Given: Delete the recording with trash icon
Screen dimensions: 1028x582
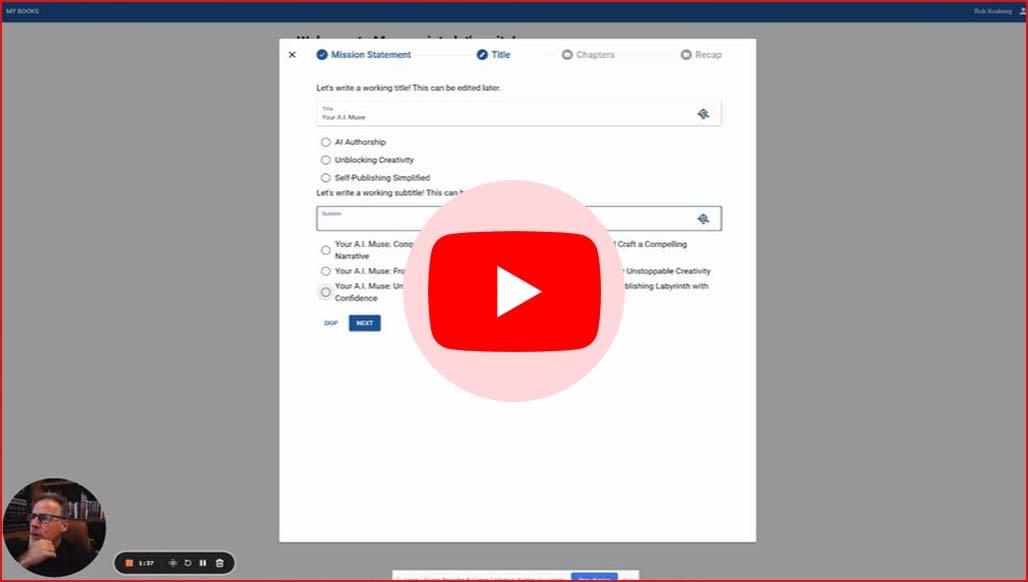Looking at the screenshot, I should coord(220,563).
